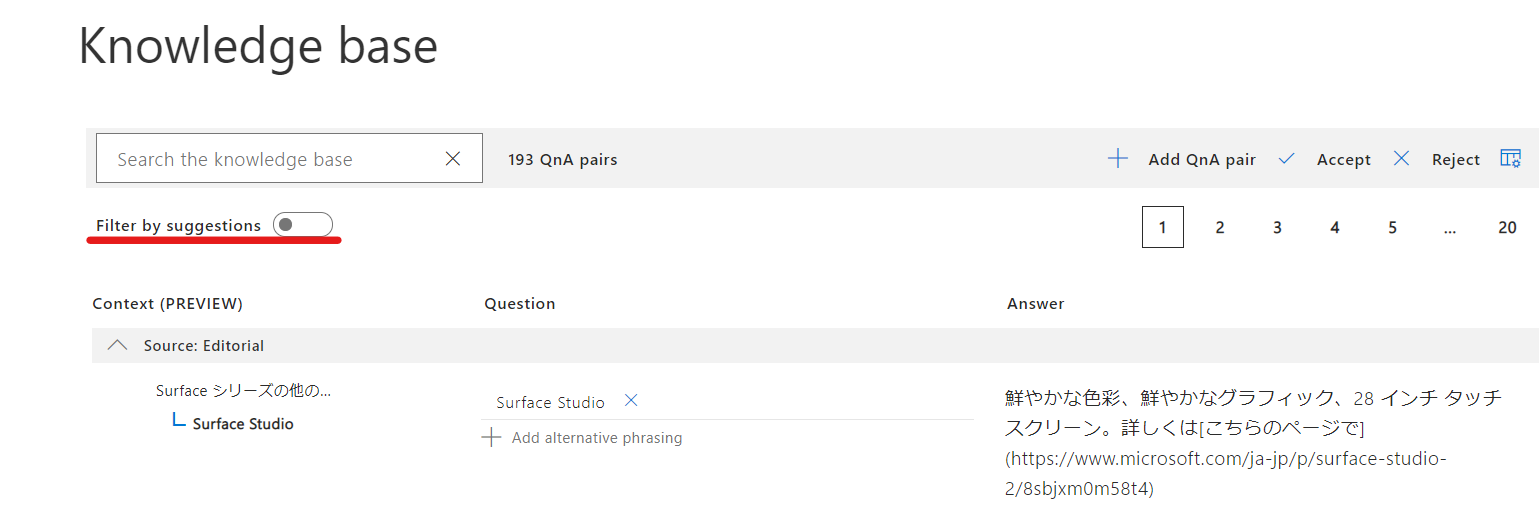Go to page 2 of QnA pairs

[x=1220, y=227]
